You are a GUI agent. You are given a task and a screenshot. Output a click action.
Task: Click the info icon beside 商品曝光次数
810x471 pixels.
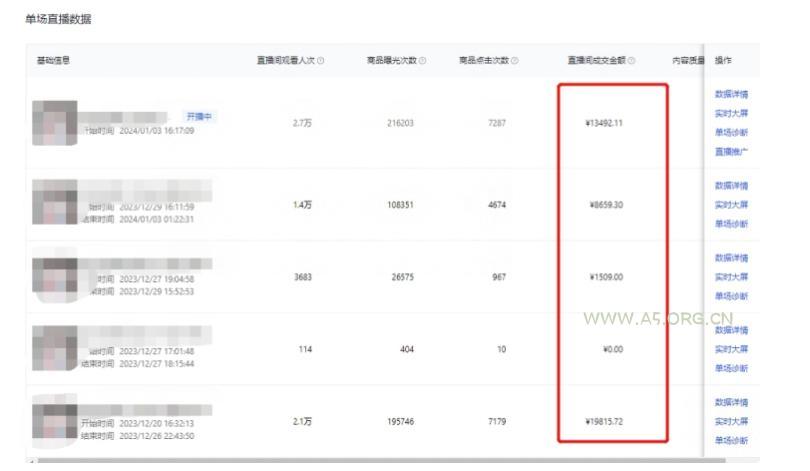(423, 60)
